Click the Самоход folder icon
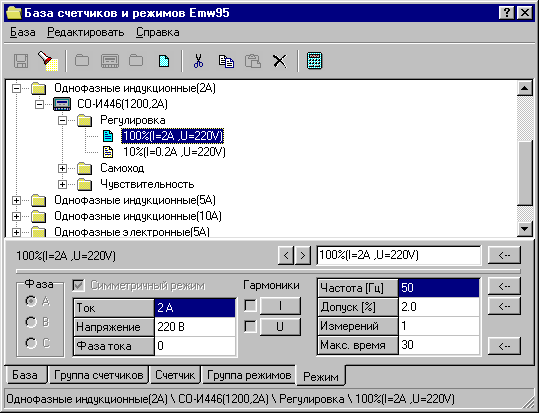The height and width of the screenshot is (413, 539). [85, 168]
